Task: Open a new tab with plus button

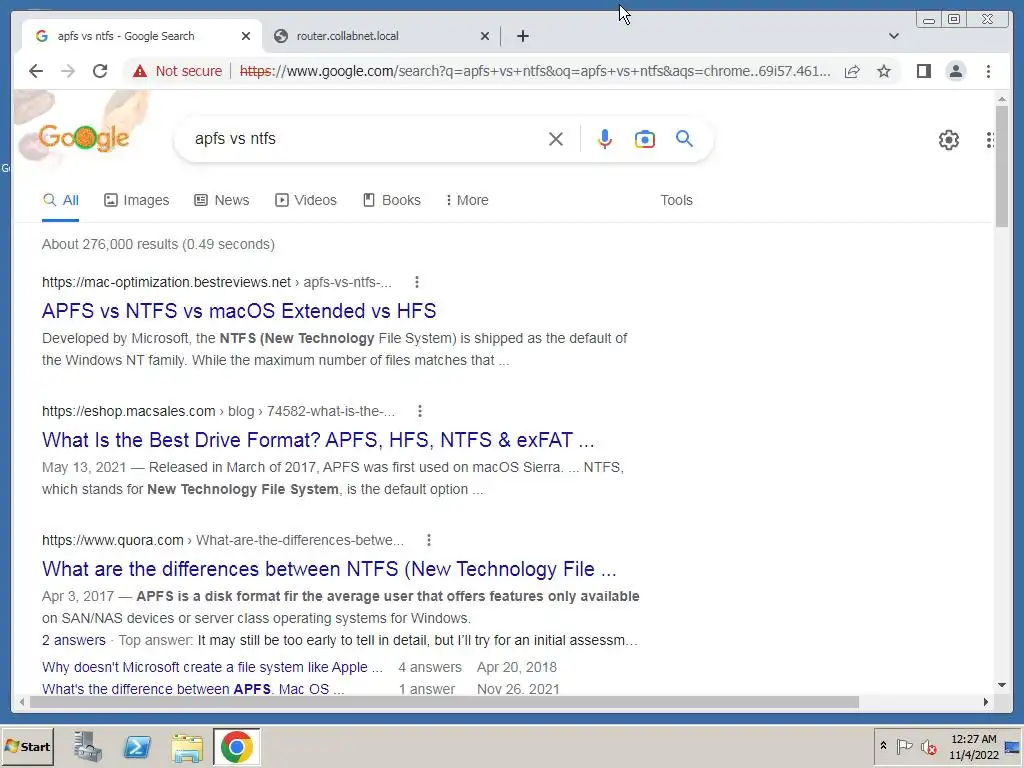Action: click(522, 36)
